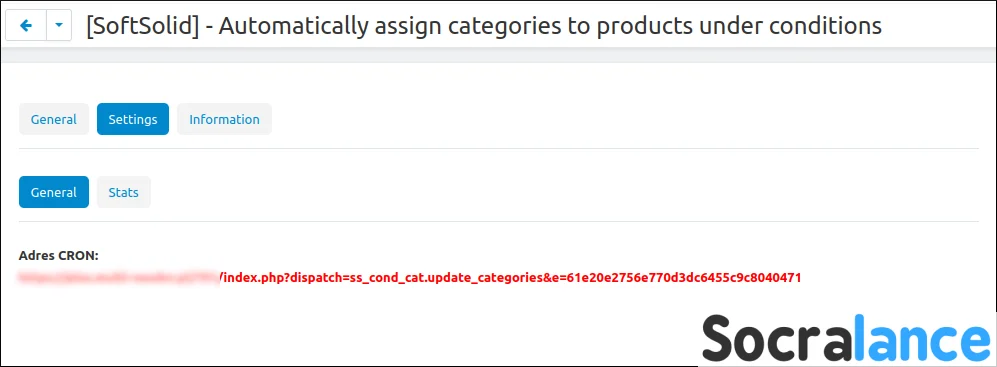Click the gray header strip below the title
The image size is (997, 367).
(x=498, y=55)
